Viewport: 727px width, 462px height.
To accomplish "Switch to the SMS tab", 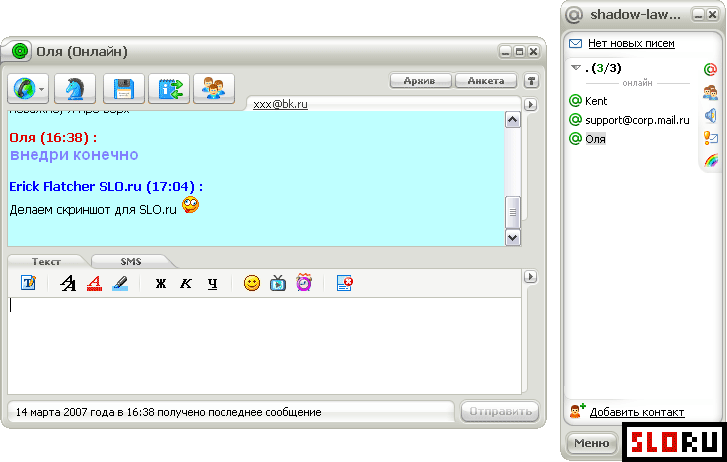I will (x=131, y=261).
